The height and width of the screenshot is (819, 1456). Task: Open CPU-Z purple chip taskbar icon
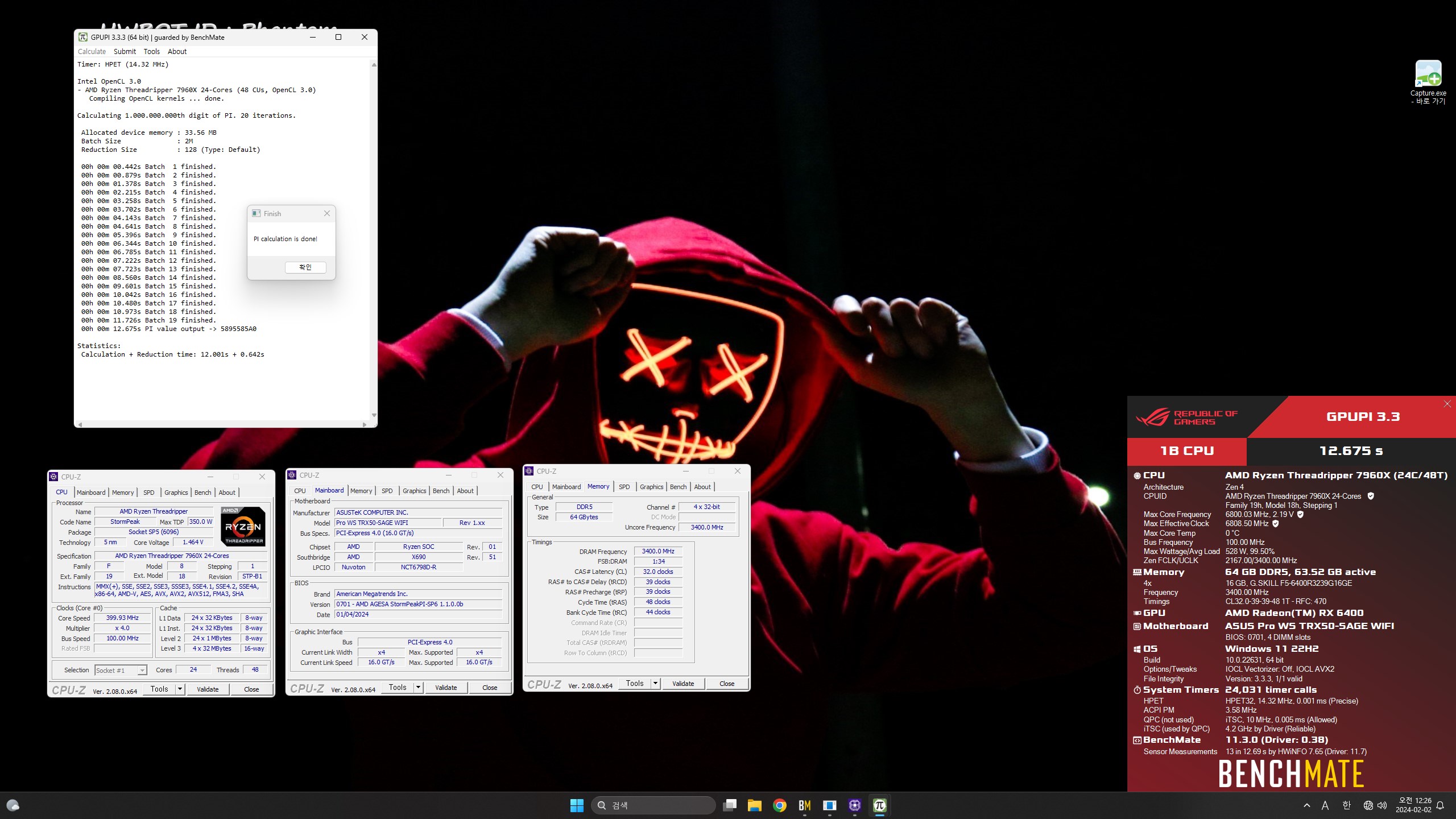pyautogui.click(x=855, y=805)
